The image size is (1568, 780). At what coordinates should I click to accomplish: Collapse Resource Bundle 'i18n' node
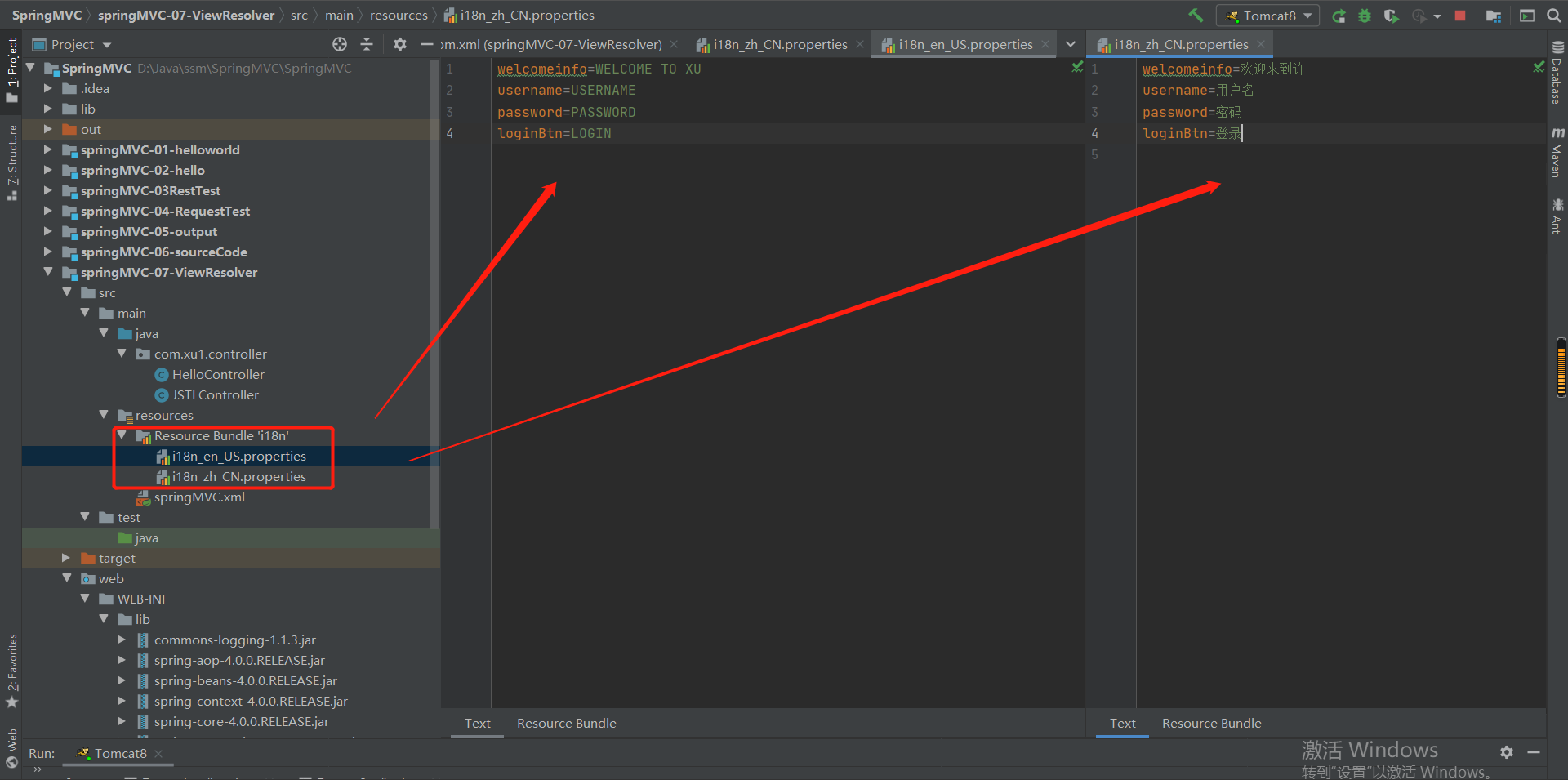point(122,435)
